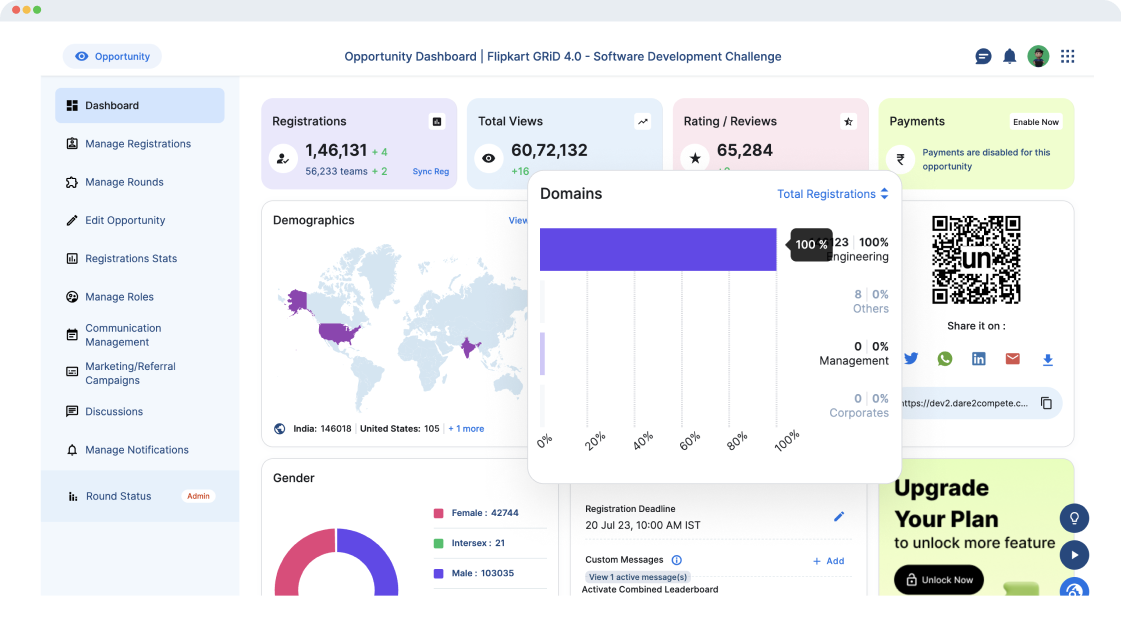1122x626 pixels.
Task: Click the 'Corporates' domain label
Action: click(x=859, y=413)
